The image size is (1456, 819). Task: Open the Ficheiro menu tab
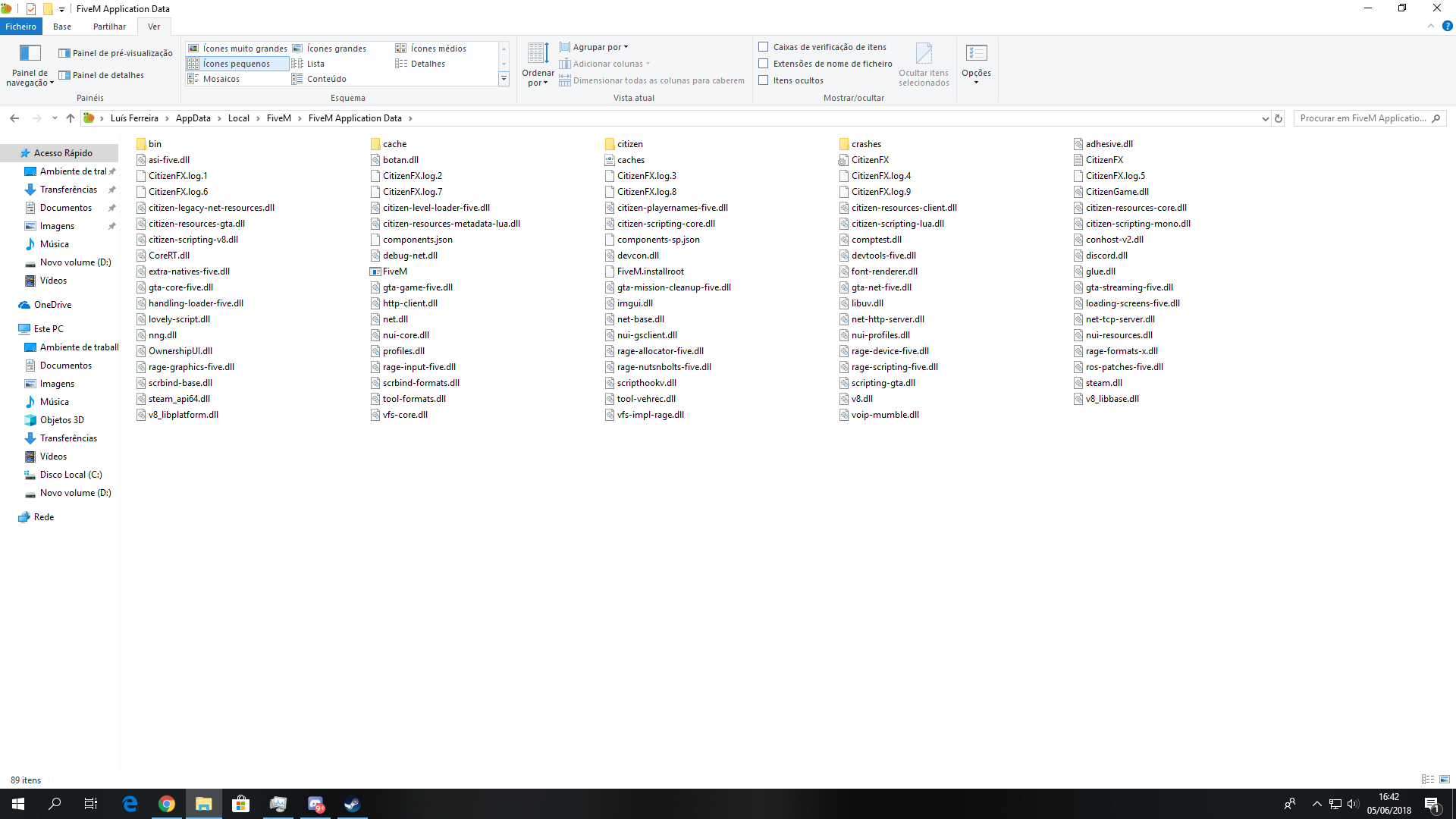(20, 27)
